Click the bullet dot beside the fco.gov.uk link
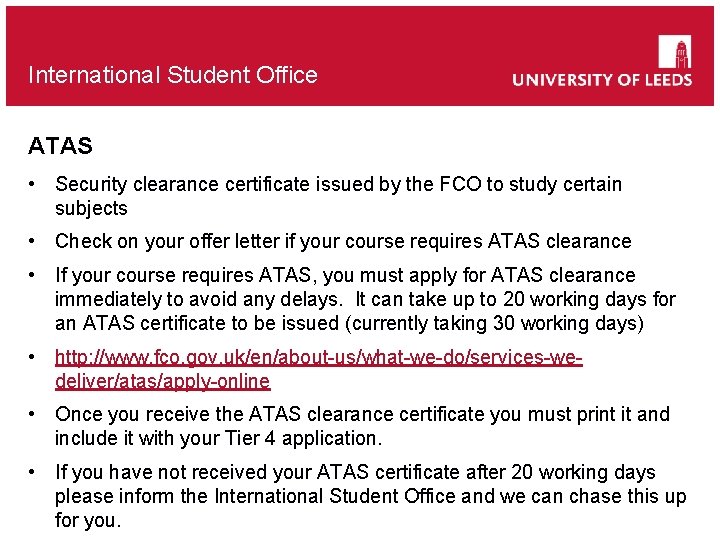The image size is (720, 540). point(34,357)
